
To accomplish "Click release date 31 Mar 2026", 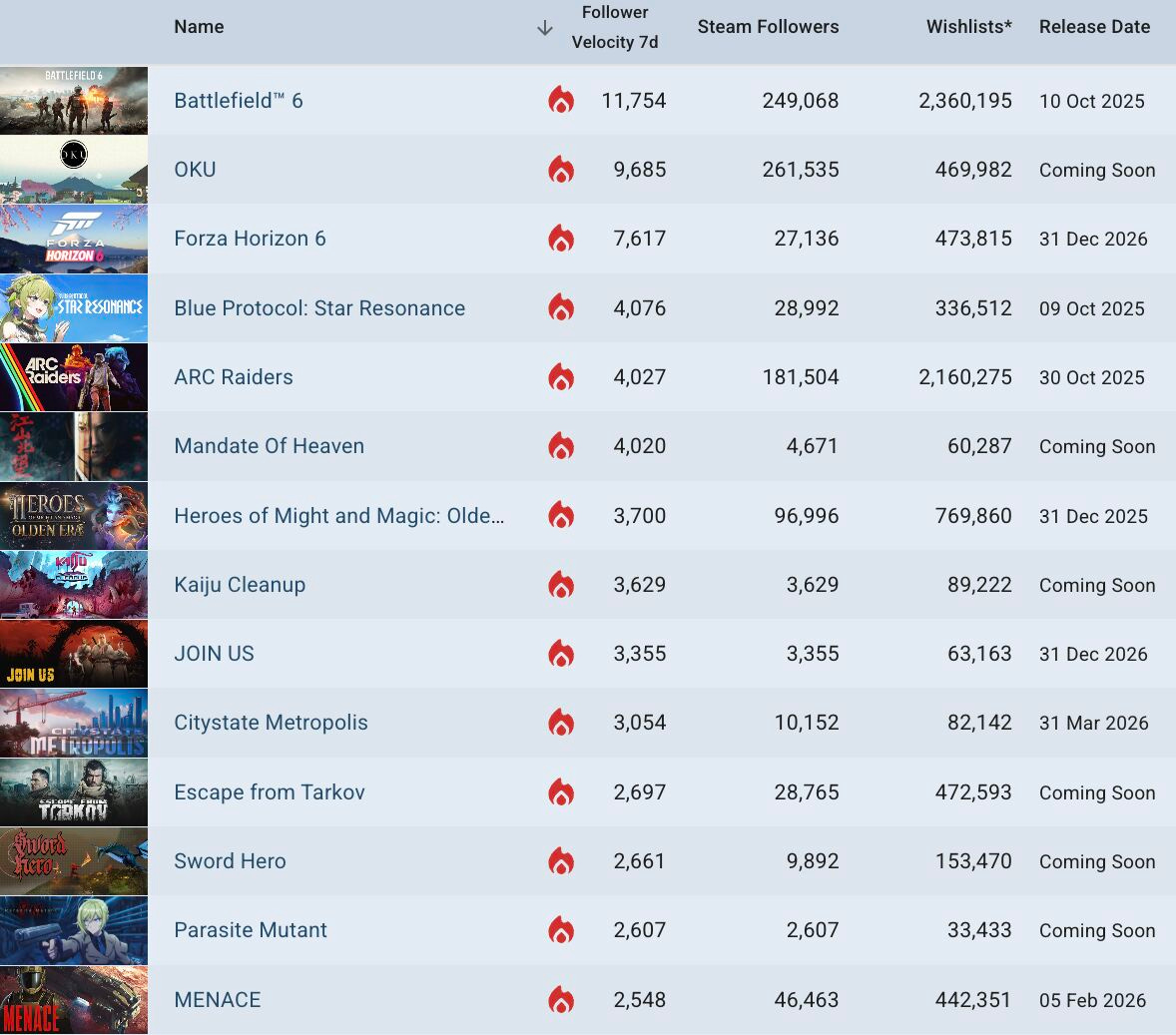I will click(x=1093, y=723).
